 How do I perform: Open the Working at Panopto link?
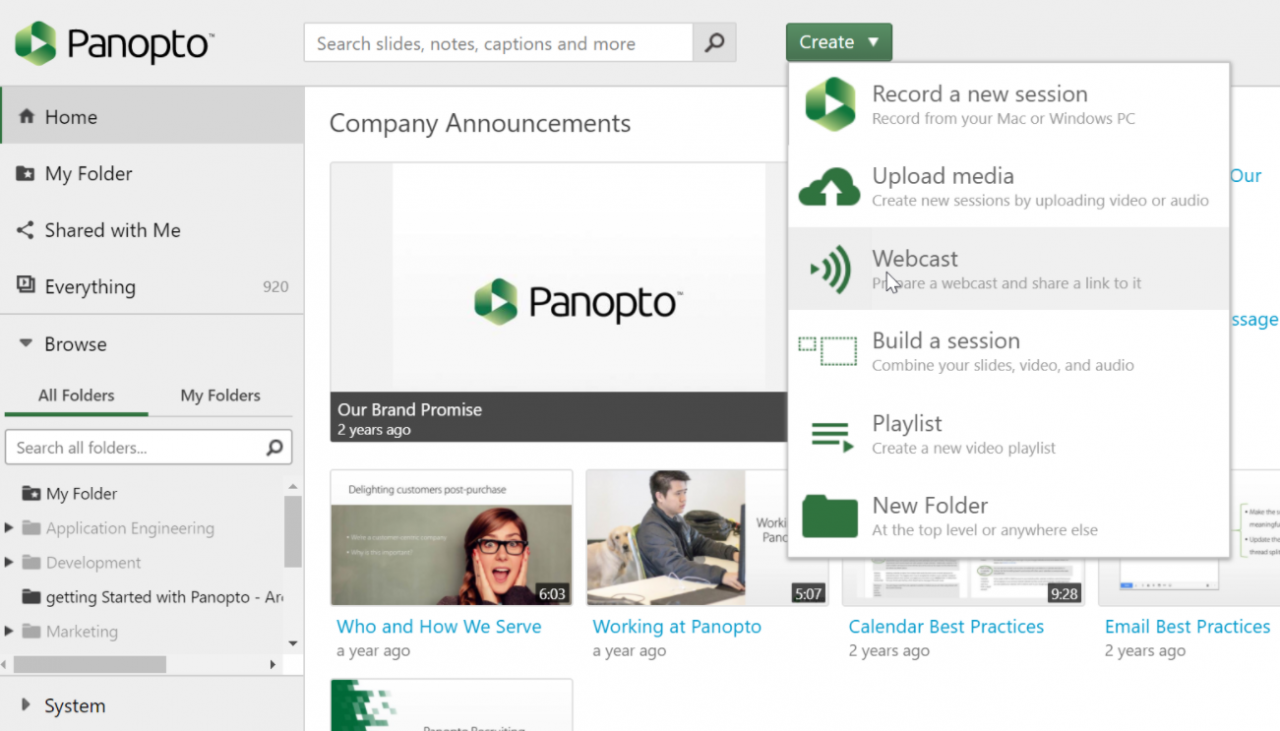click(677, 627)
